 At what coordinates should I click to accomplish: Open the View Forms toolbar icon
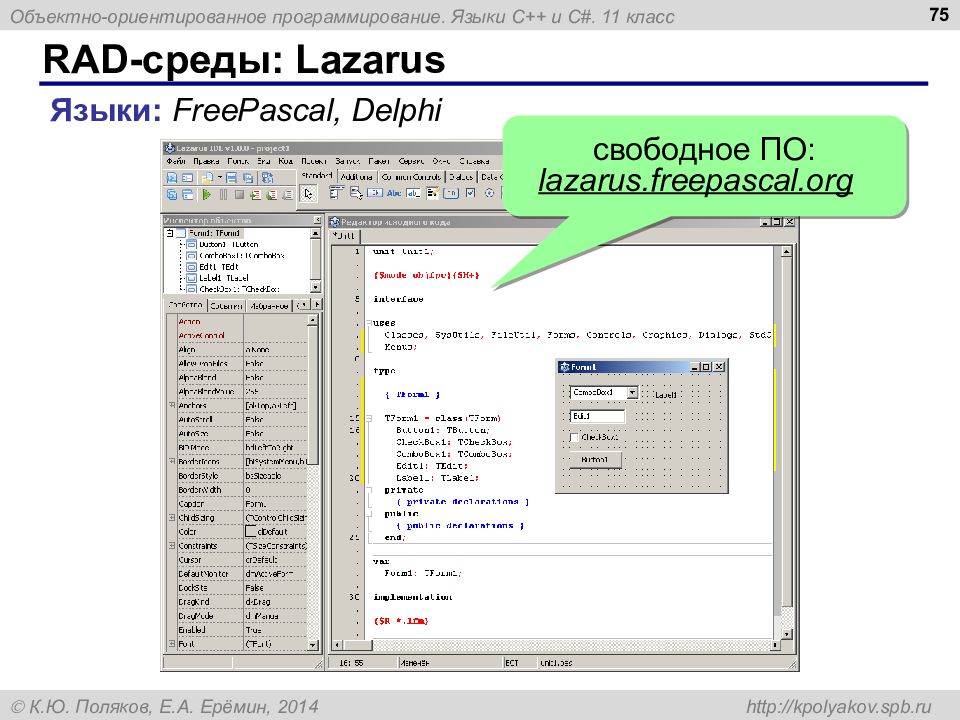pyautogui.click(x=187, y=194)
